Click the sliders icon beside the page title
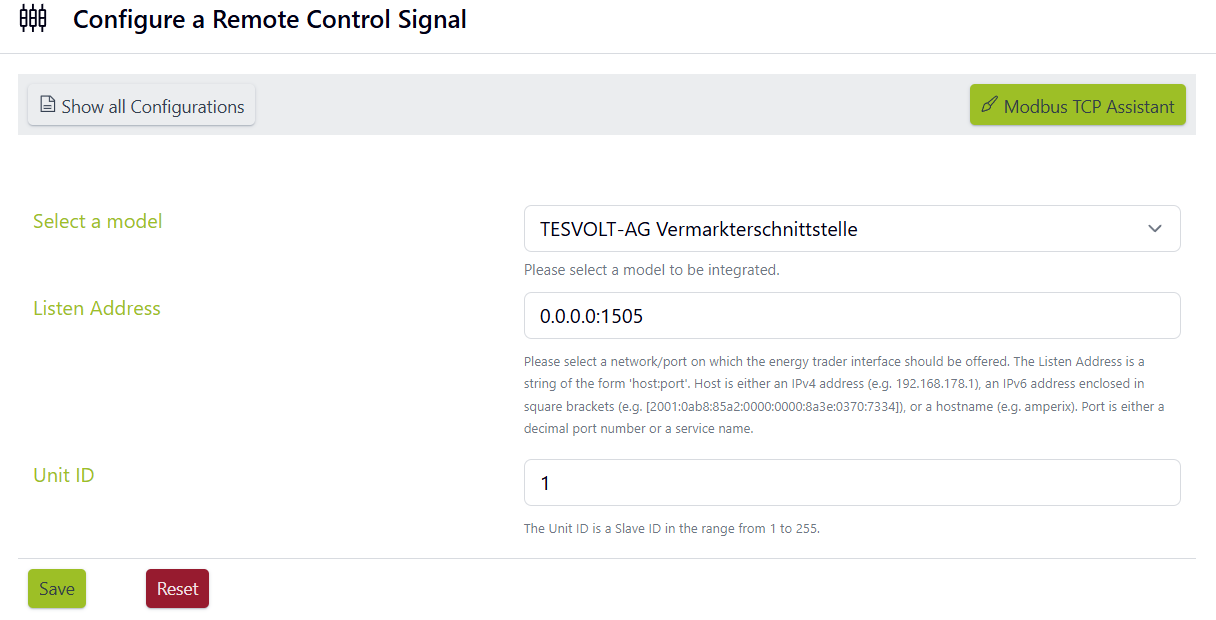1216x620 pixels. [x=33, y=19]
